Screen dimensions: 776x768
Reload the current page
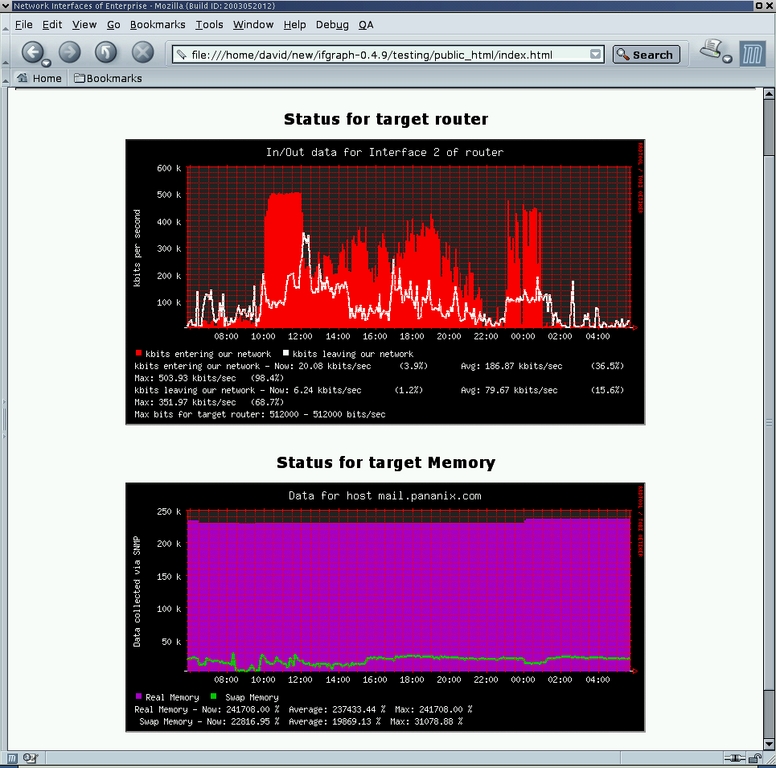(106, 52)
